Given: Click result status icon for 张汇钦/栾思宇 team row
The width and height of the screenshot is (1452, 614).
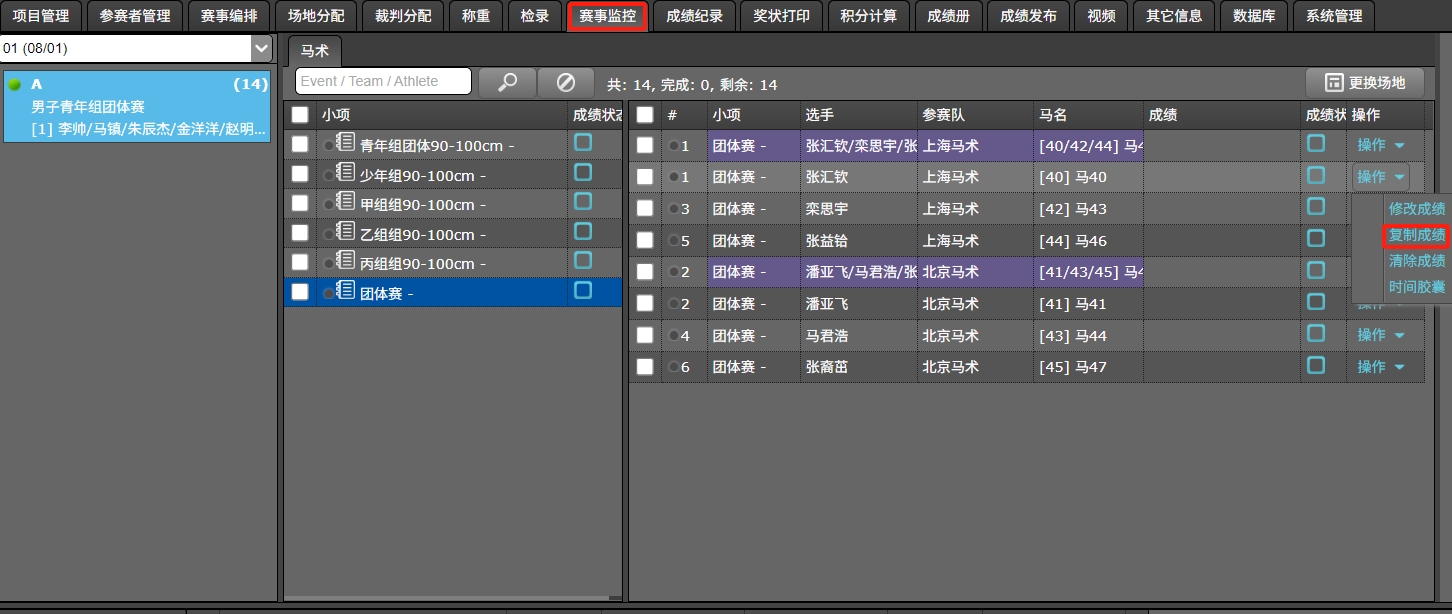Looking at the screenshot, I should pyautogui.click(x=1316, y=144).
